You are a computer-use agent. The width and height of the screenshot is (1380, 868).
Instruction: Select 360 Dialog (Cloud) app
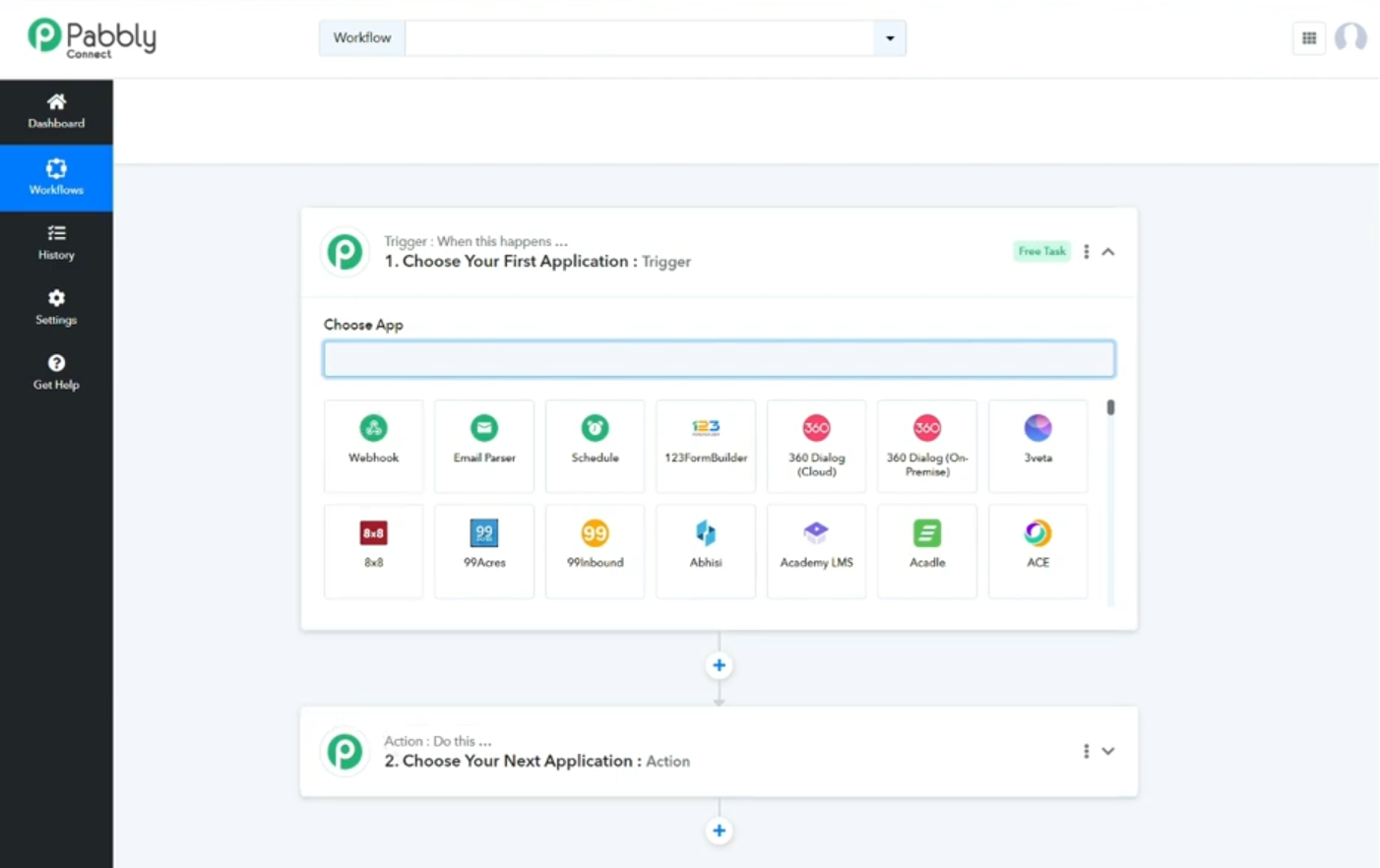(x=816, y=446)
